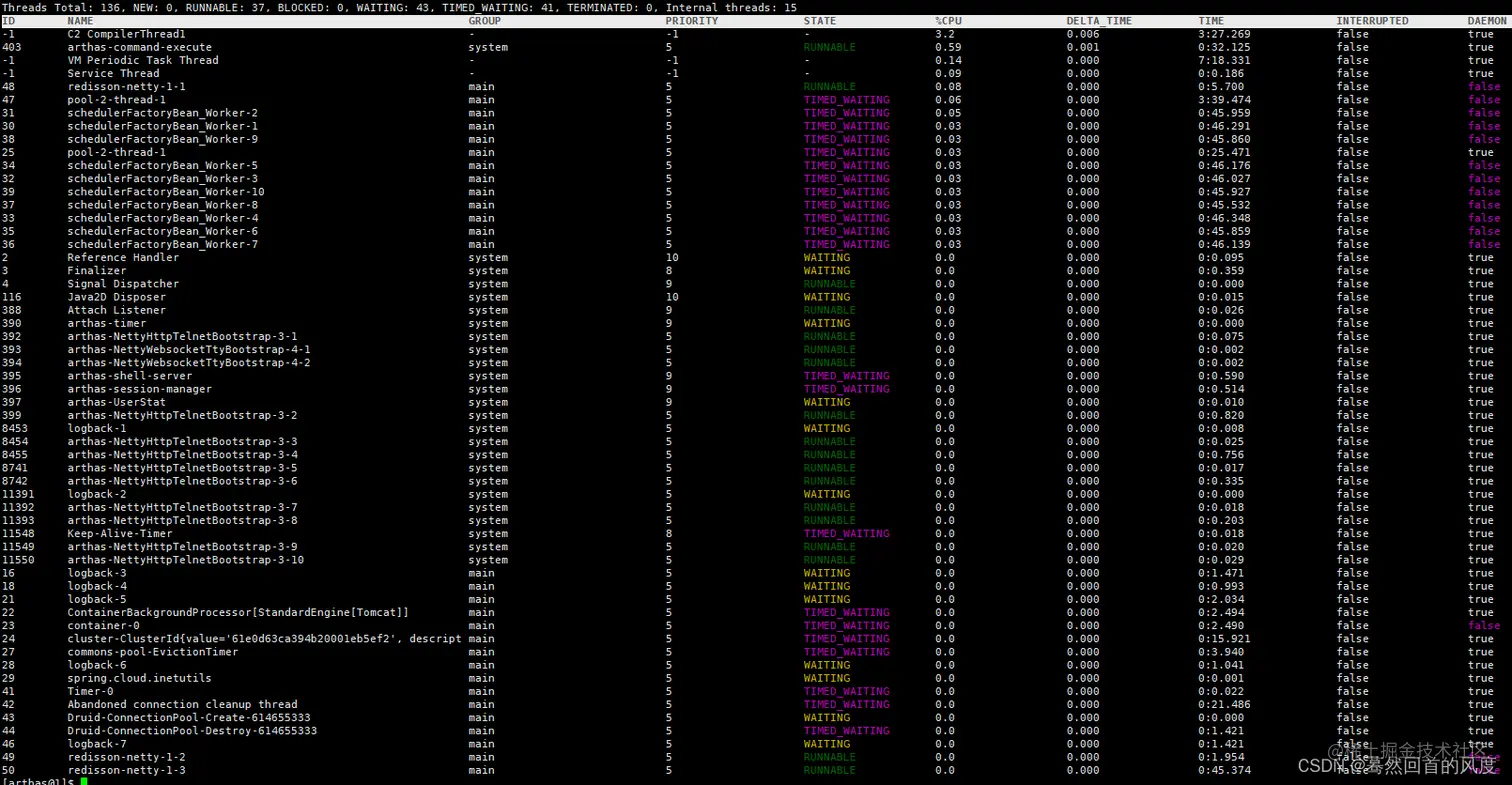Click the 'container-0' thread name
Viewport: 1512px width, 785px height.
pos(104,626)
